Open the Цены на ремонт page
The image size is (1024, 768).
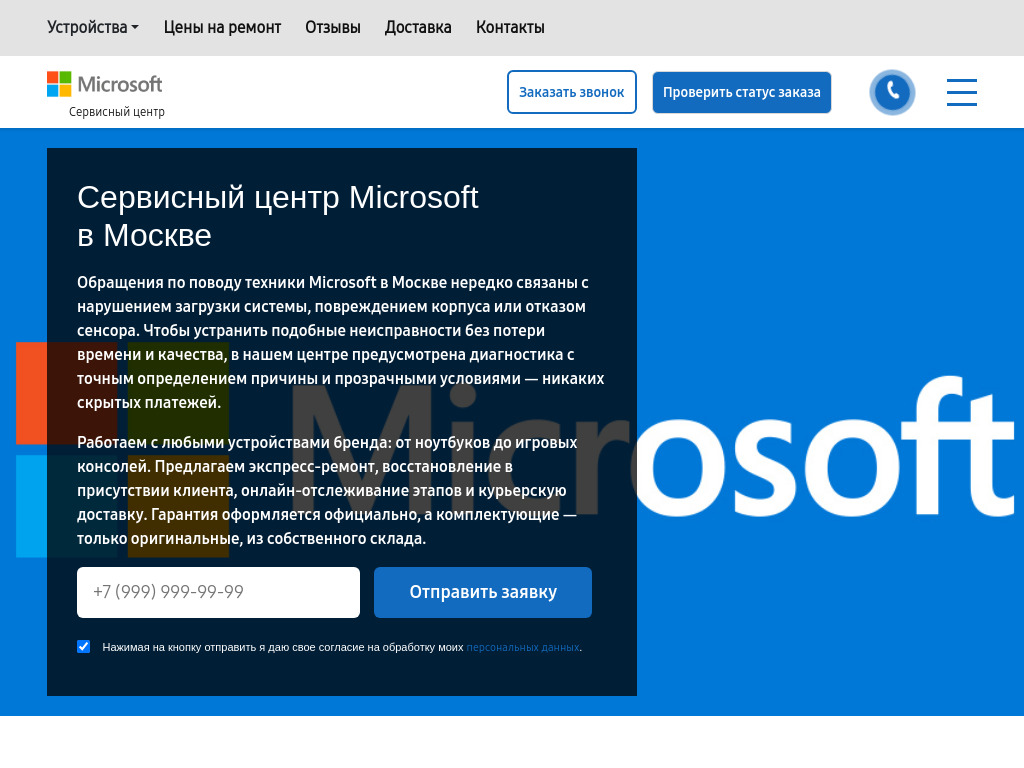(x=222, y=27)
